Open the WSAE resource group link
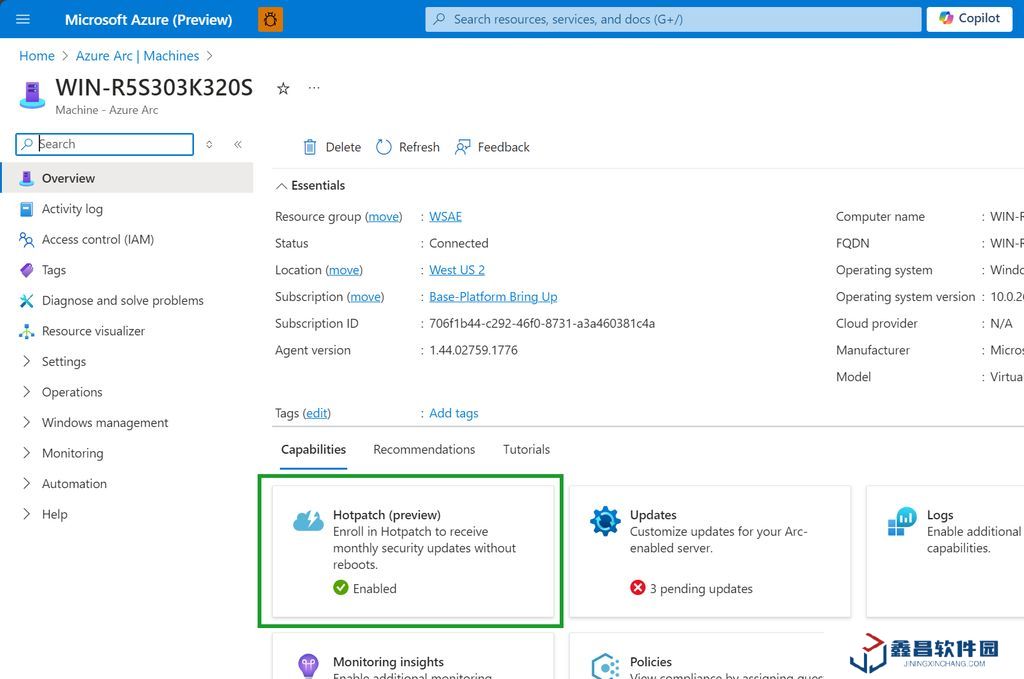 point(445,217)
